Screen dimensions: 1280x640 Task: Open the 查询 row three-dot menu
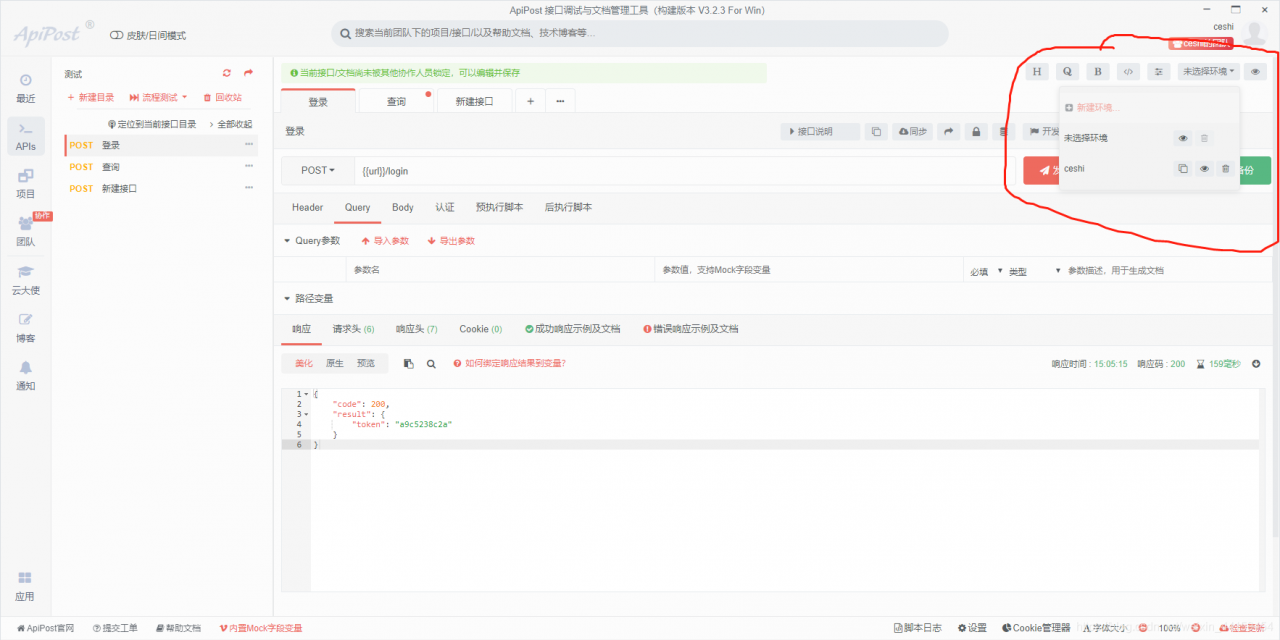(x=249, y=167)
